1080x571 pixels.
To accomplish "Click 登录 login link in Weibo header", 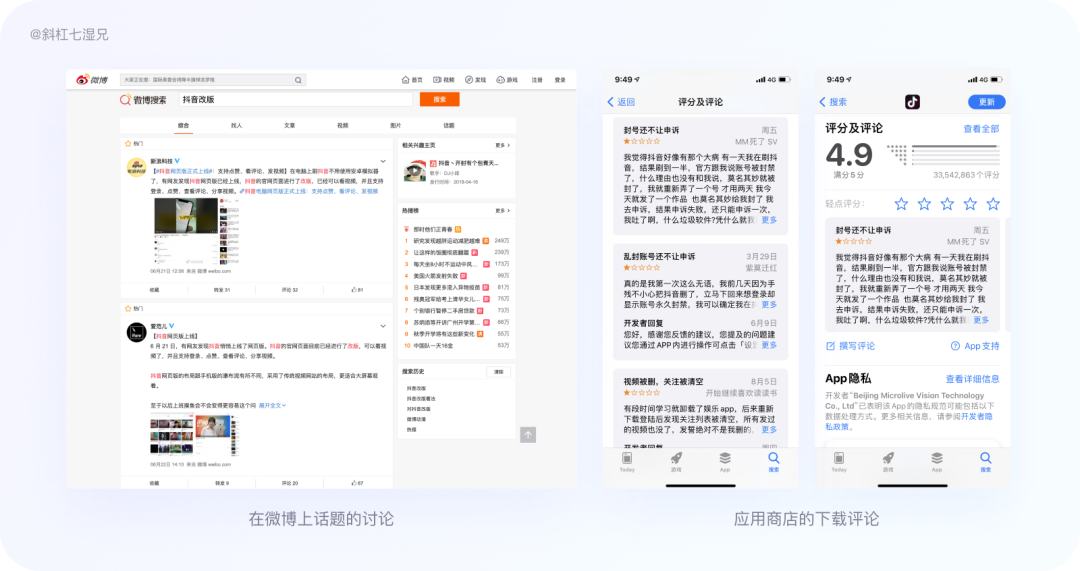I will tap(560, 80).
